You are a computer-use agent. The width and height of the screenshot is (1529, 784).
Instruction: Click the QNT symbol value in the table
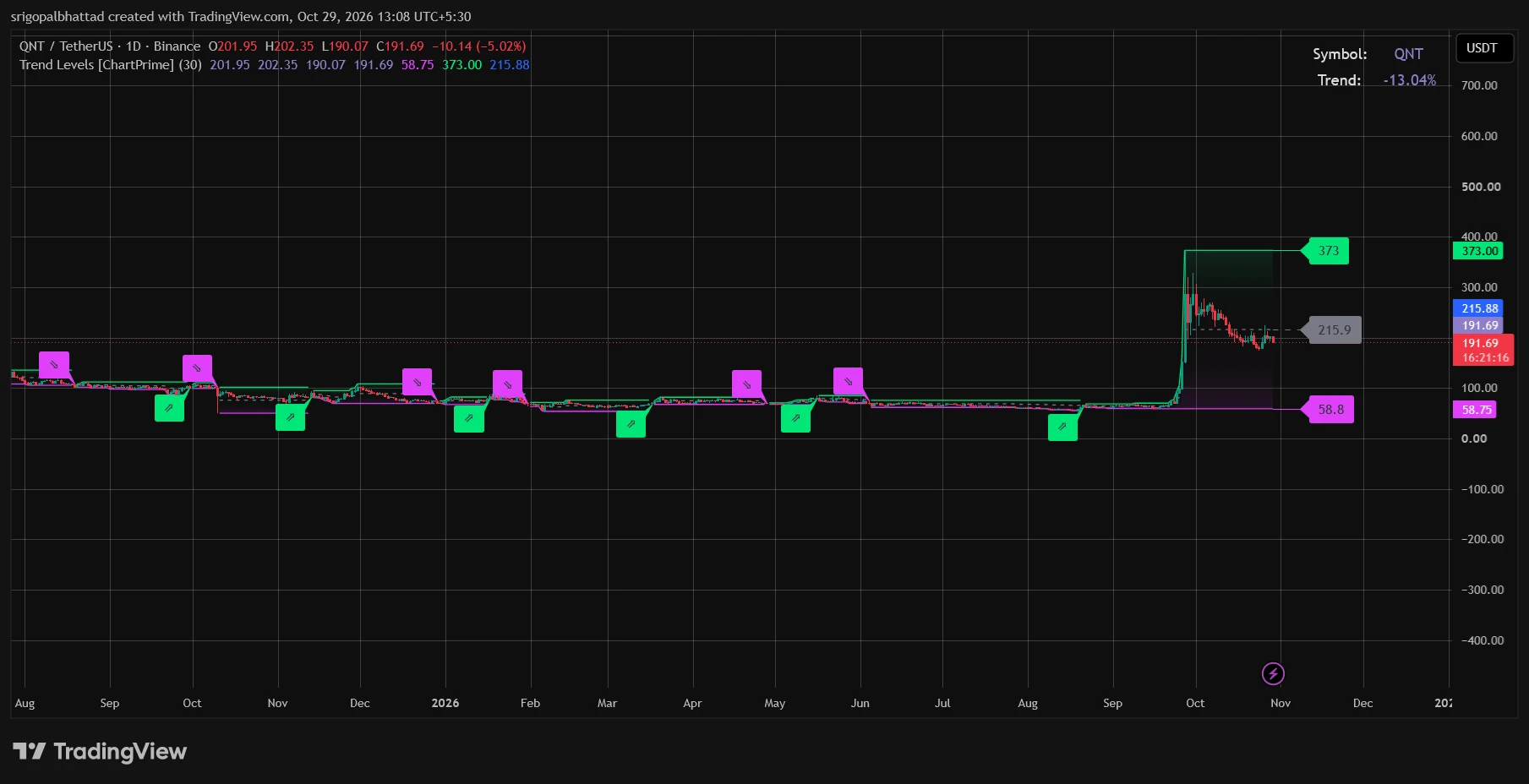tap(1408, 54)
